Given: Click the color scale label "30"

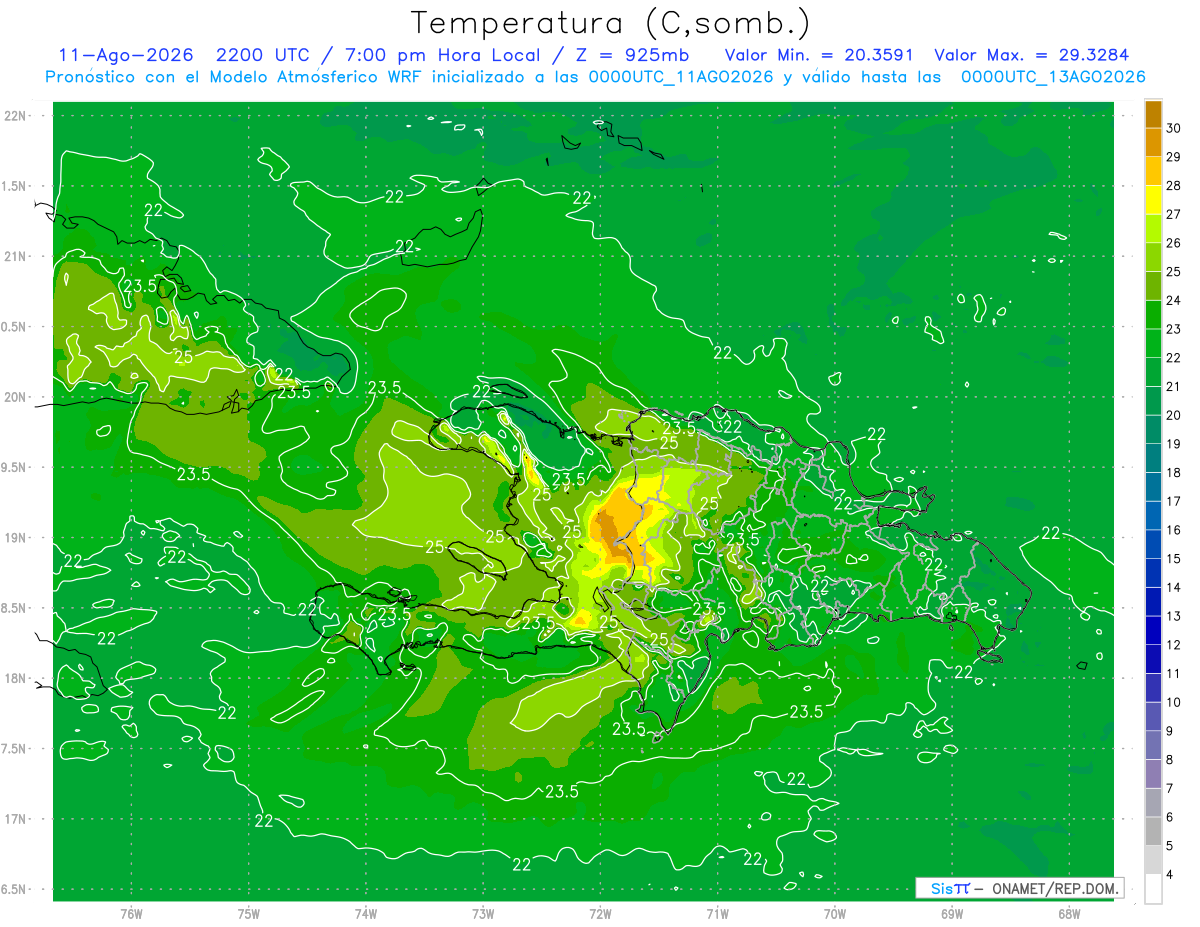Looking at the screenshot, I should tap(1173, 127).
